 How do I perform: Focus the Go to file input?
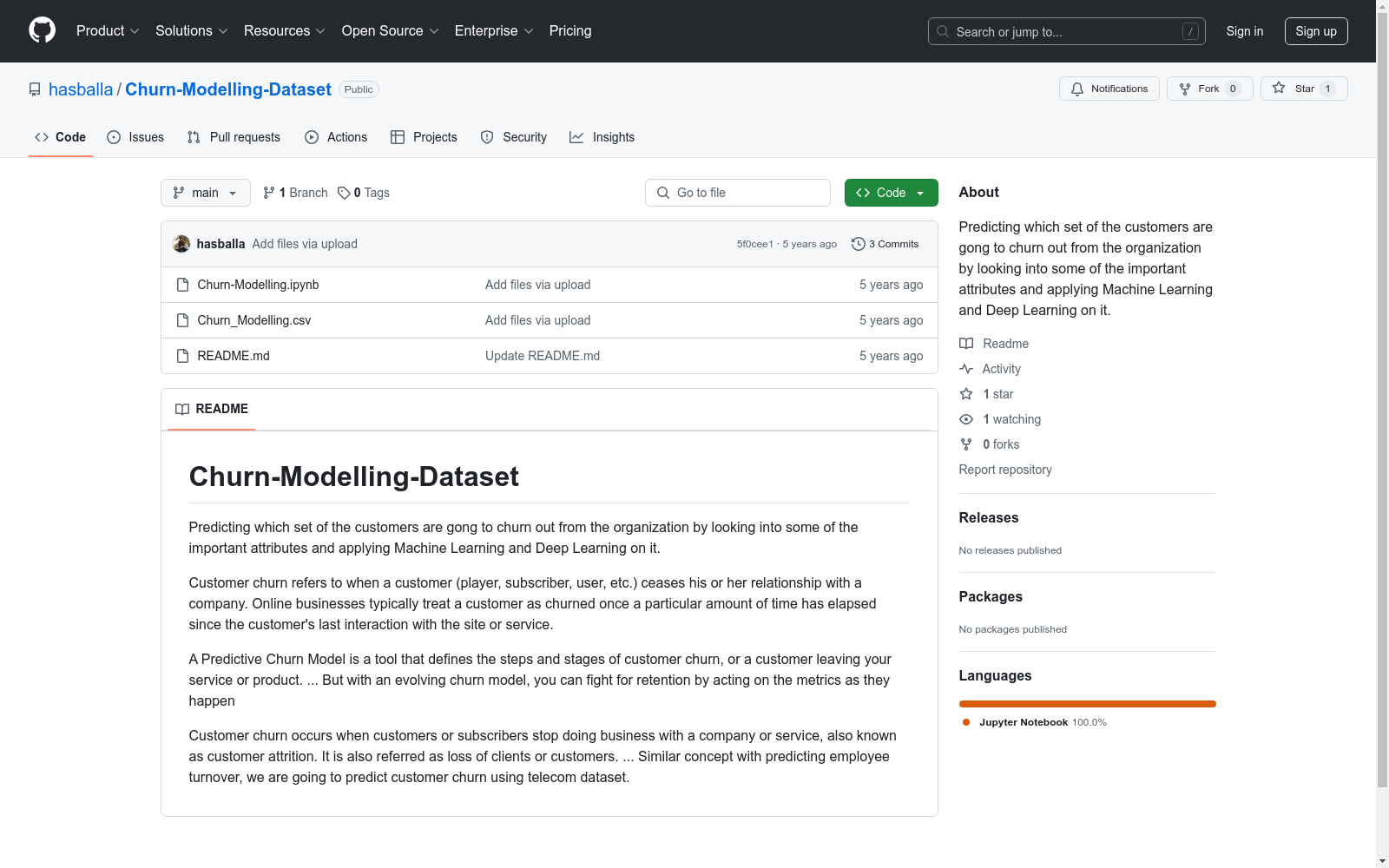coord(738,193)
